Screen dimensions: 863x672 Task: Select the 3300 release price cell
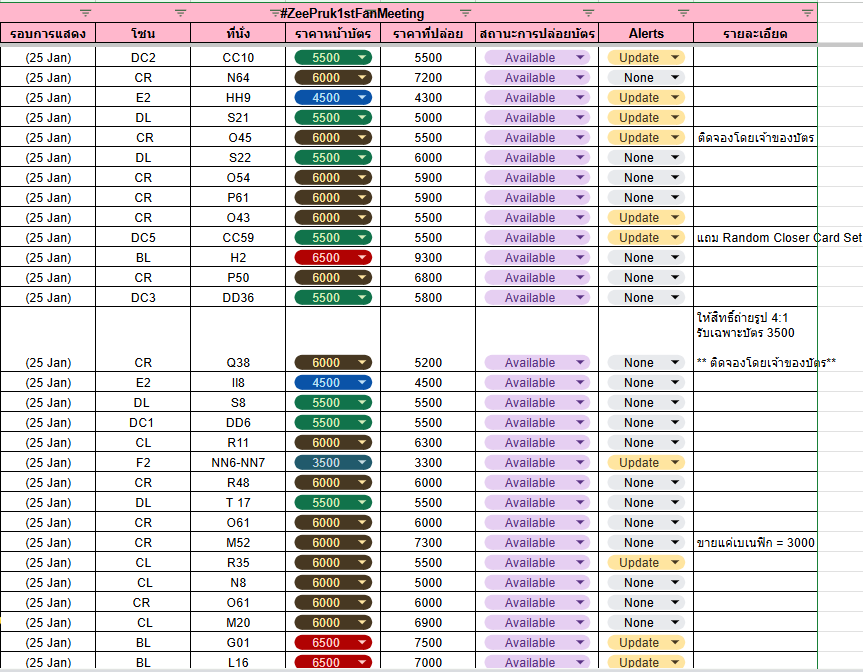(x=428, y=462)
